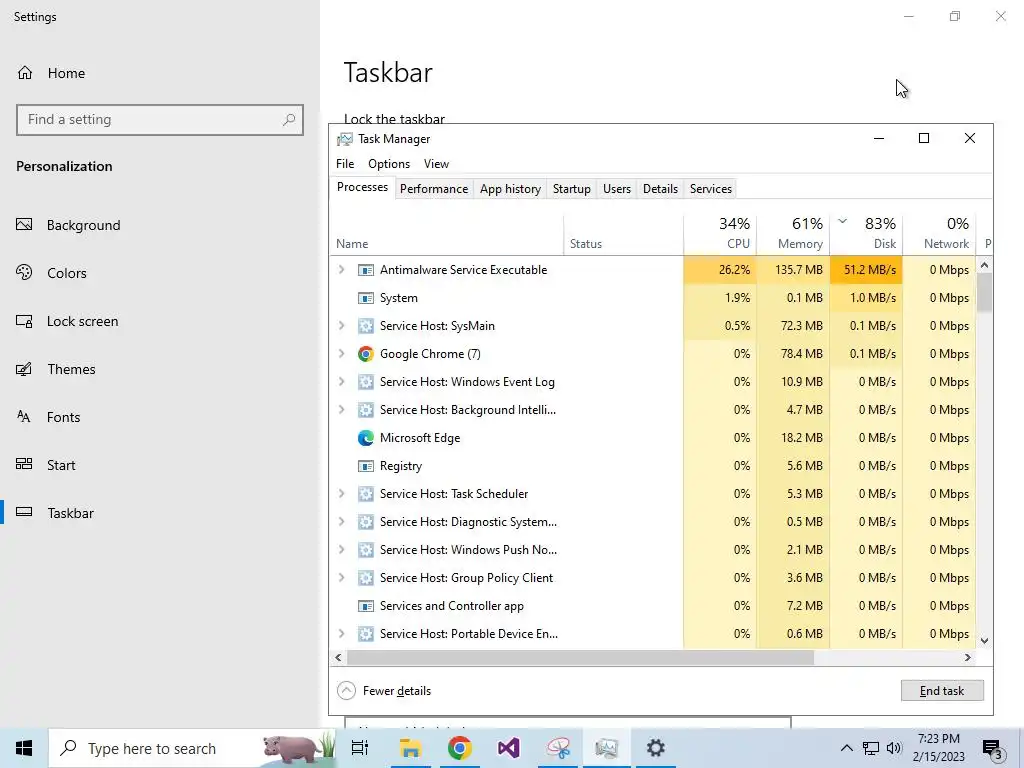Sort processes by Name column header

(447, 234)
